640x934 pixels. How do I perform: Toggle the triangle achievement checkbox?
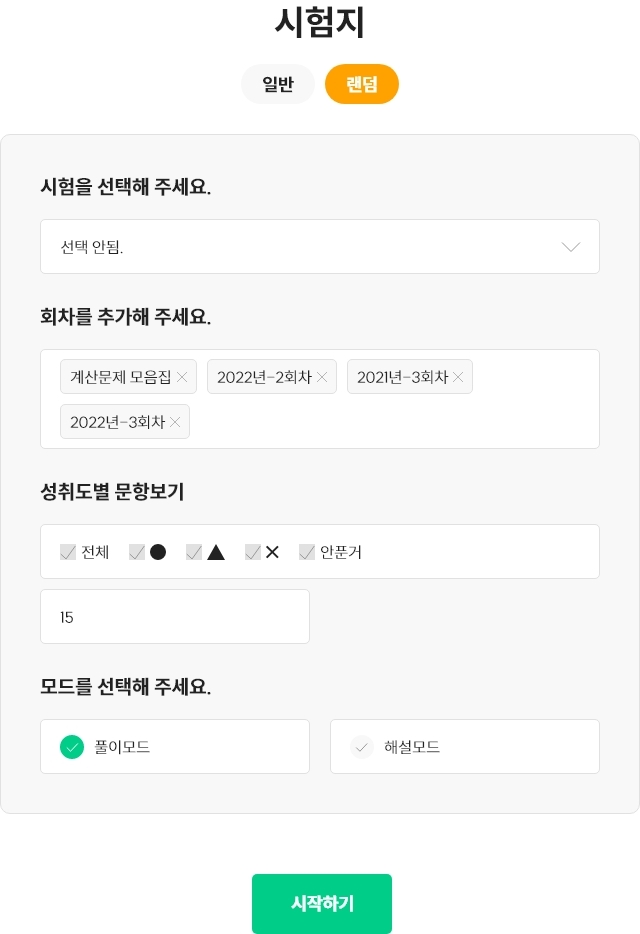coord(194,552)
